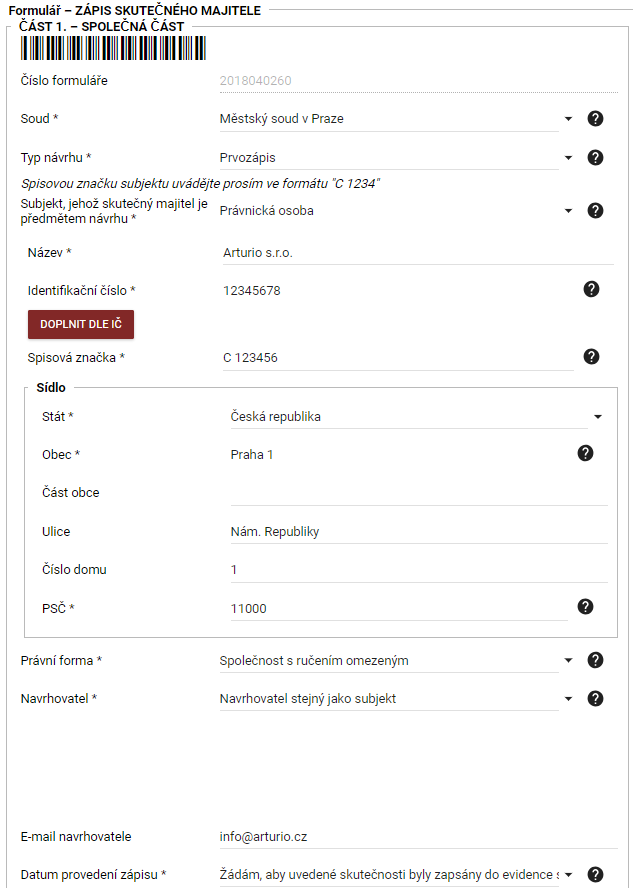
Task: Open help for Navrhovatel field
Action: pyautogui.click(x=595, y=698)
